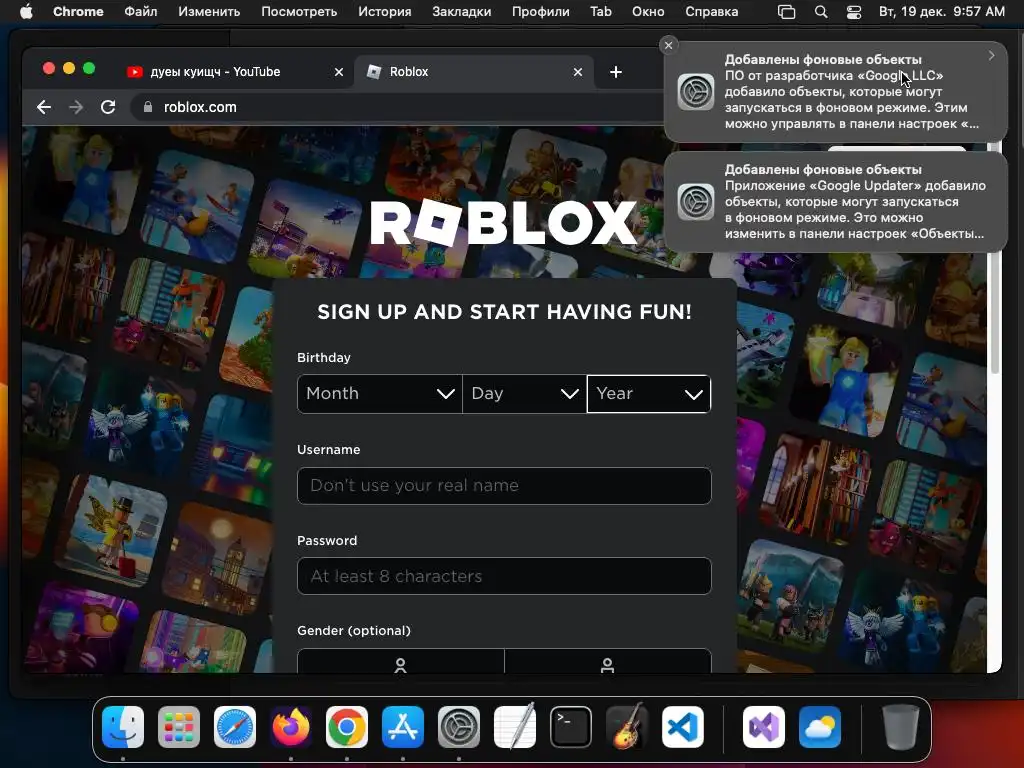This screenshot has width=1024, height=768.
Task: Open the Окно menu
Action: pyautogui.click(x=648, y=12)
